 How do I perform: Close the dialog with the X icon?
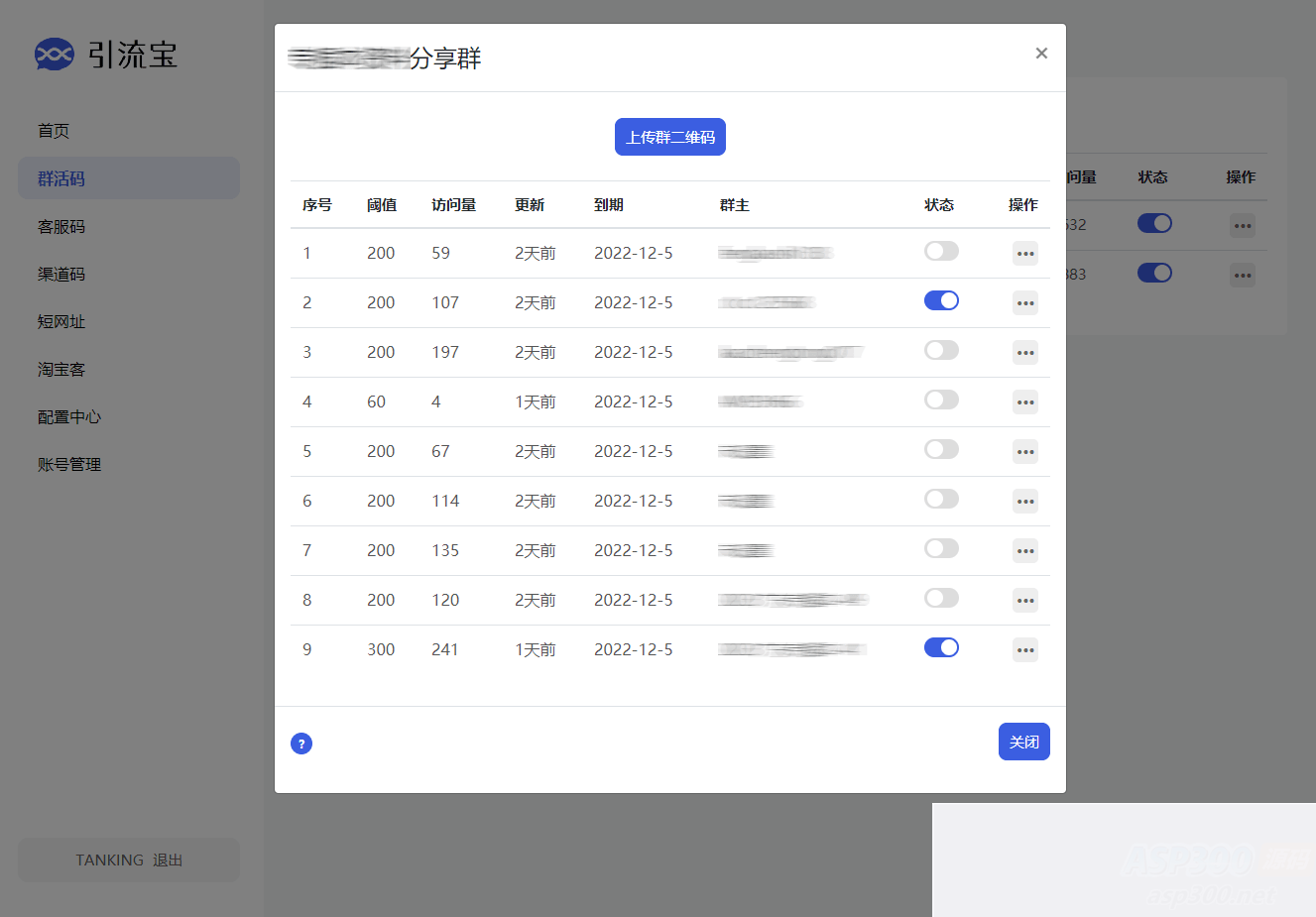point(1041,54)
